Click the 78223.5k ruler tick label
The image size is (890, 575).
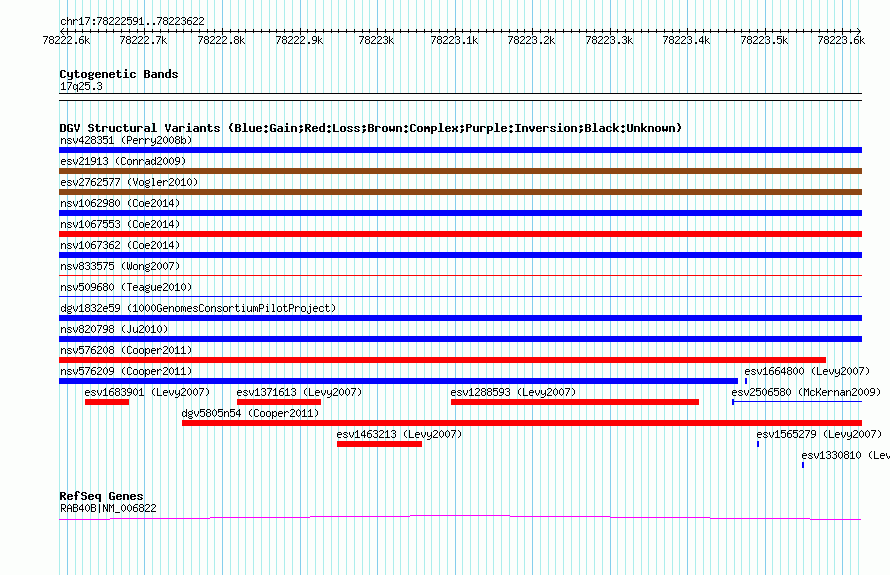(x=764, y=40)
